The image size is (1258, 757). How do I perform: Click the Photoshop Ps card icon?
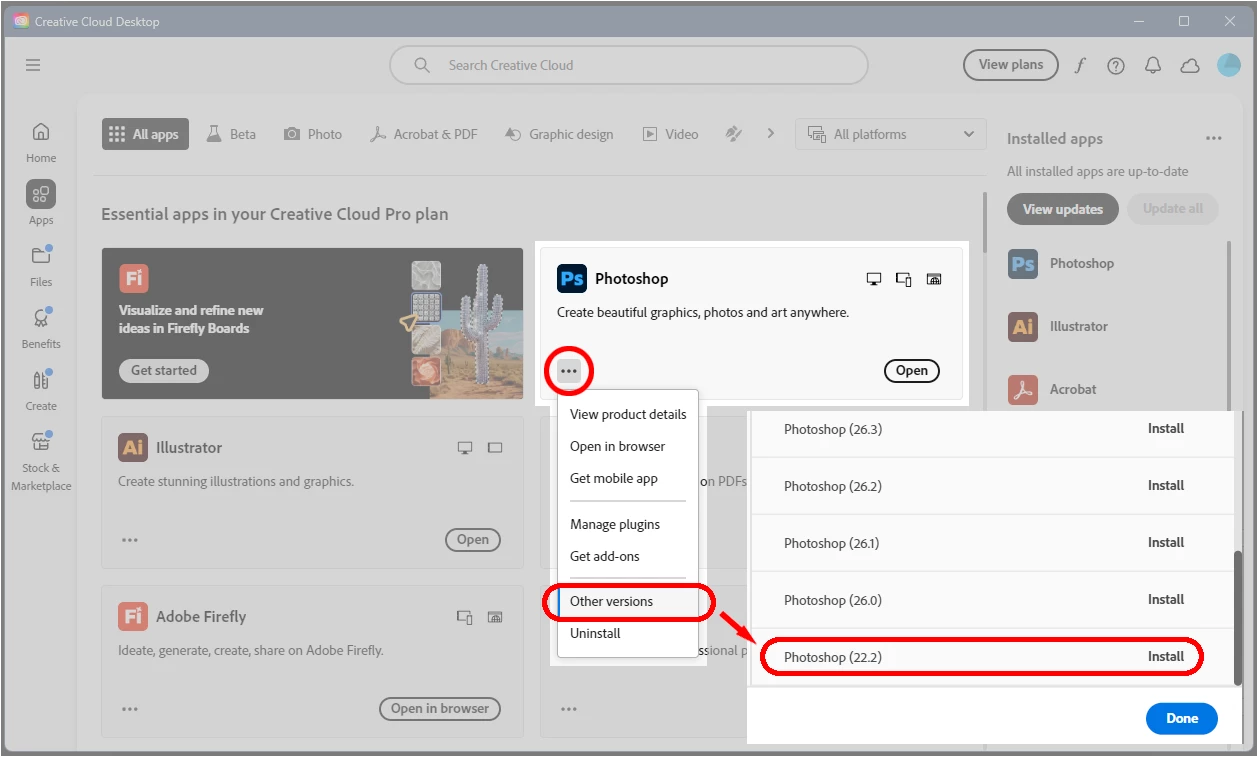pyautogui.click(x=572, y=278)
